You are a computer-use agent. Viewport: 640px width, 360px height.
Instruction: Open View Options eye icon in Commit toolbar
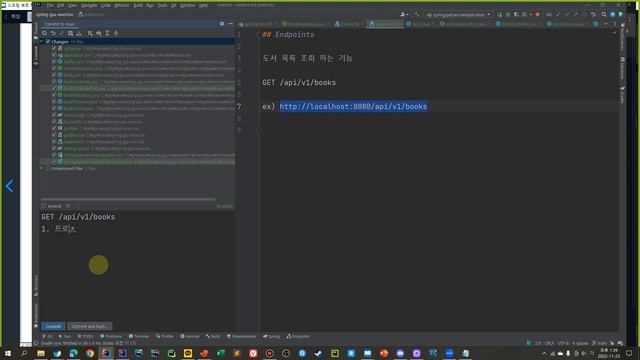coord(99,33)
